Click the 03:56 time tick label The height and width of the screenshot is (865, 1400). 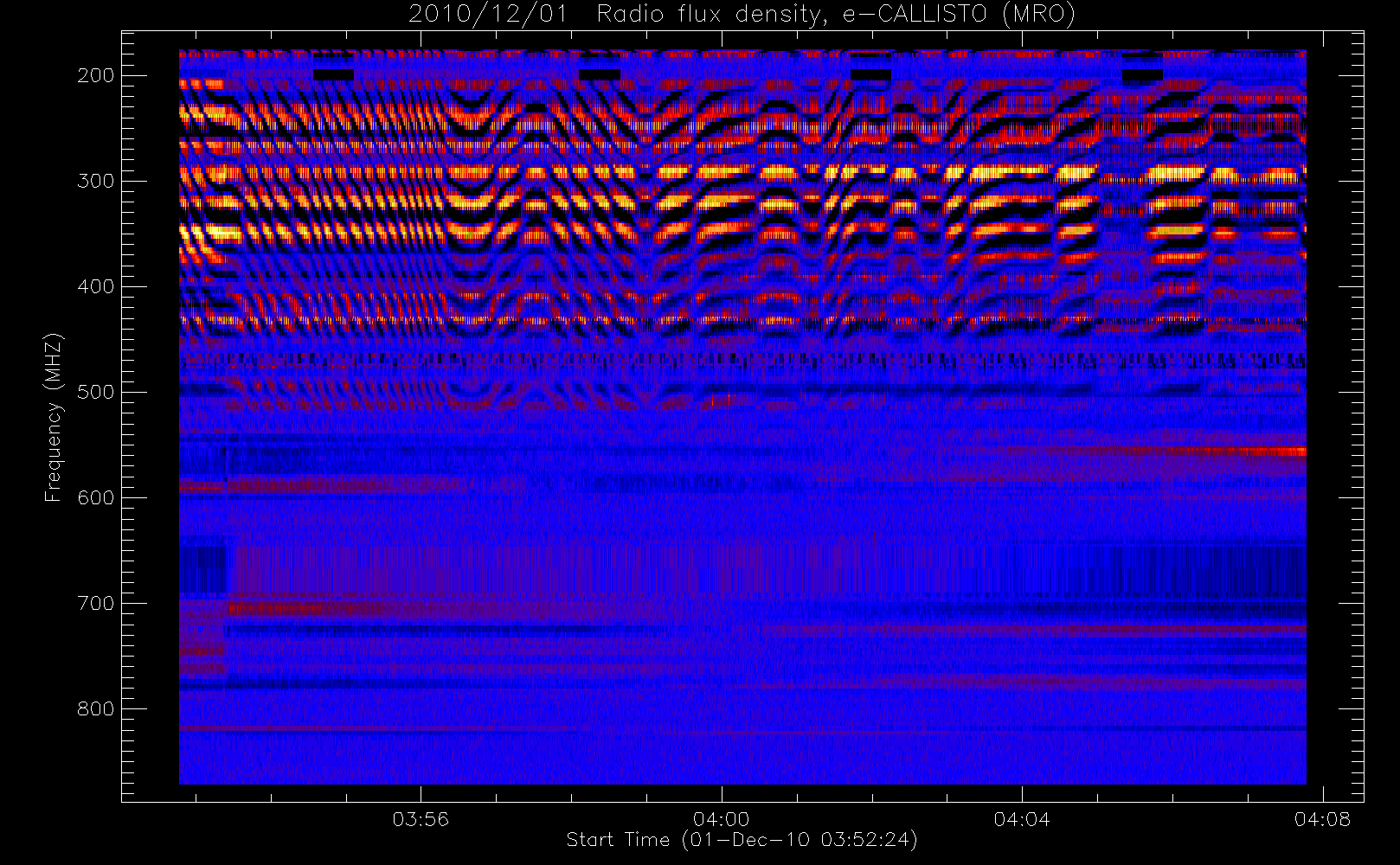pos(421,818)
